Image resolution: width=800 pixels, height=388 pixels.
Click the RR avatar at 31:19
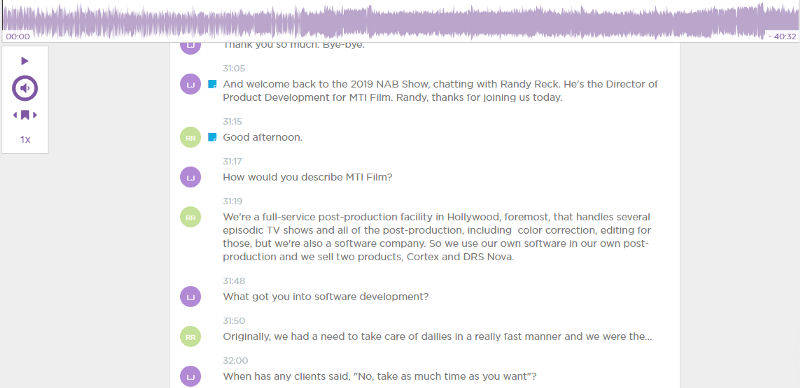[190, 217]
